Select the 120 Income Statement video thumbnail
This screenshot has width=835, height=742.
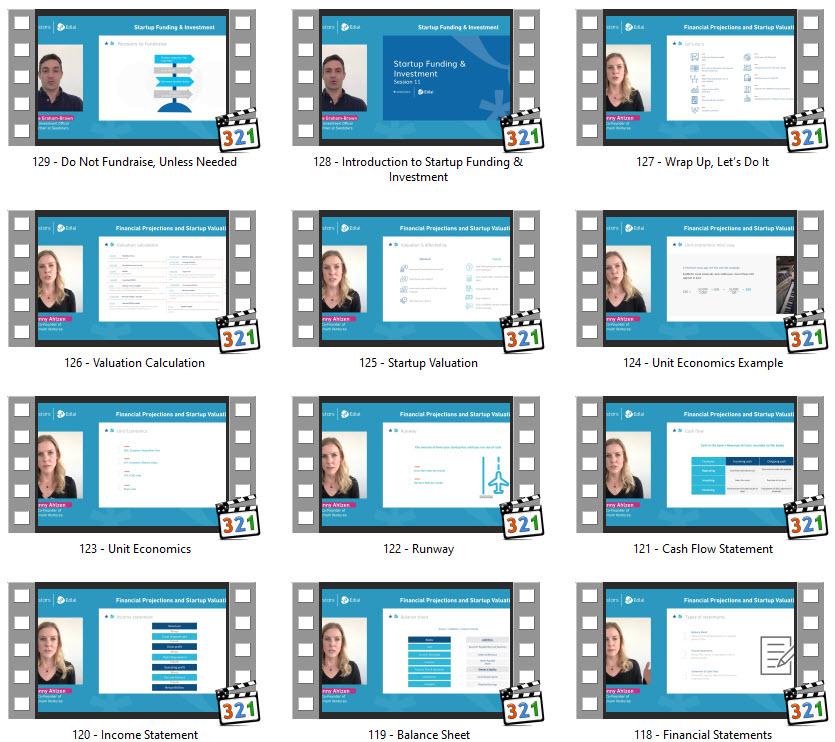point(132,650)
